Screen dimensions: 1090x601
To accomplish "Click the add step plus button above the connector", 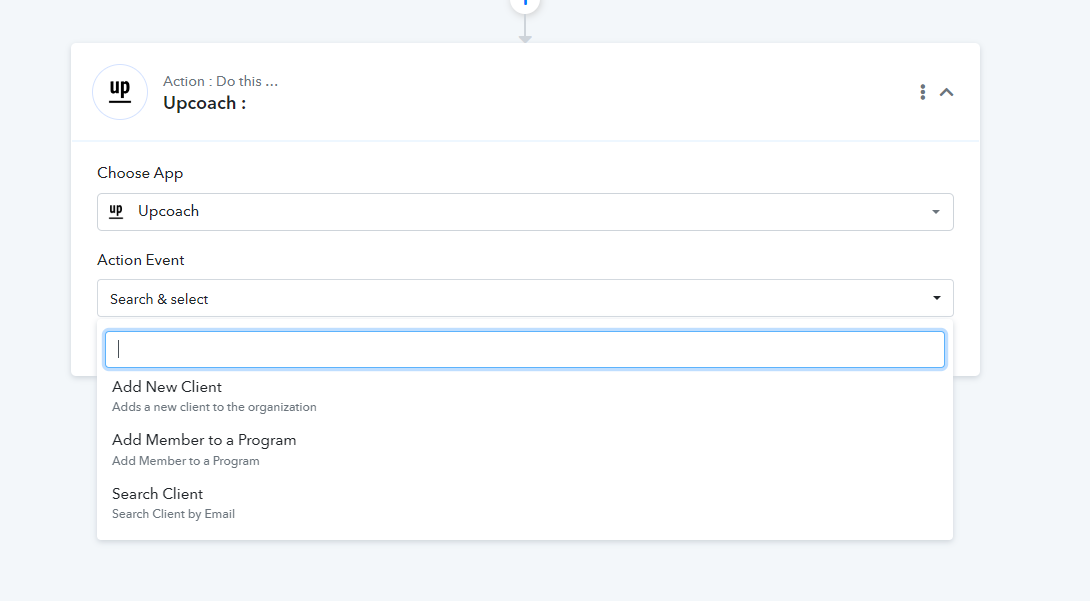I will (525, 3).
